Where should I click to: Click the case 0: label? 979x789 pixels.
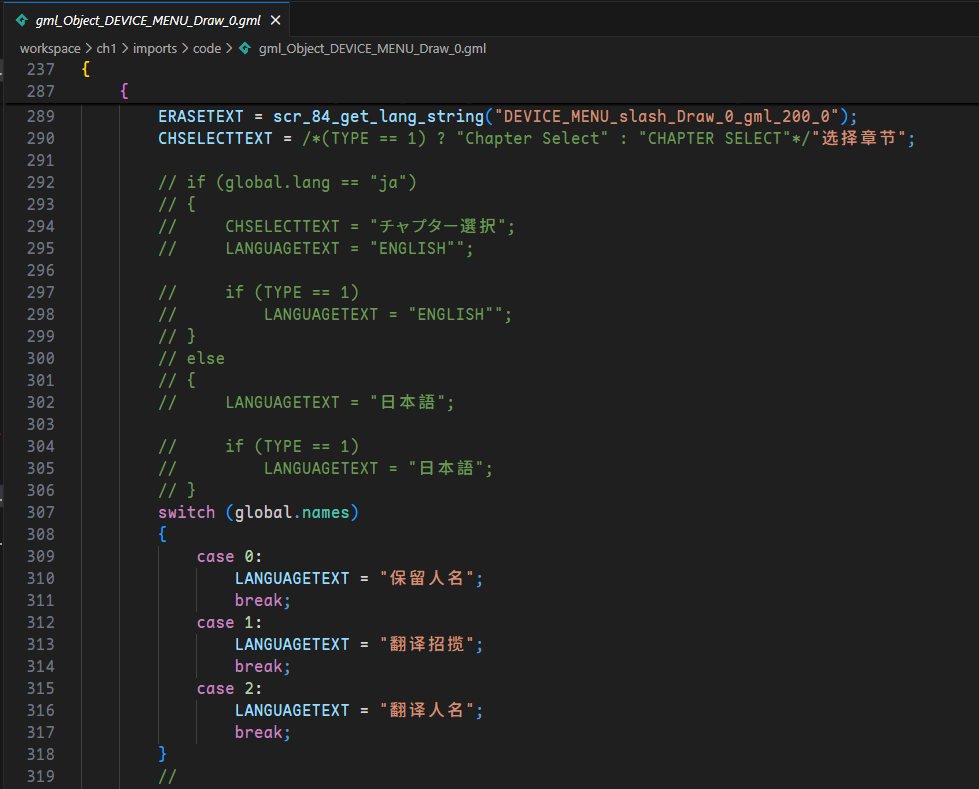coord(229,556)
